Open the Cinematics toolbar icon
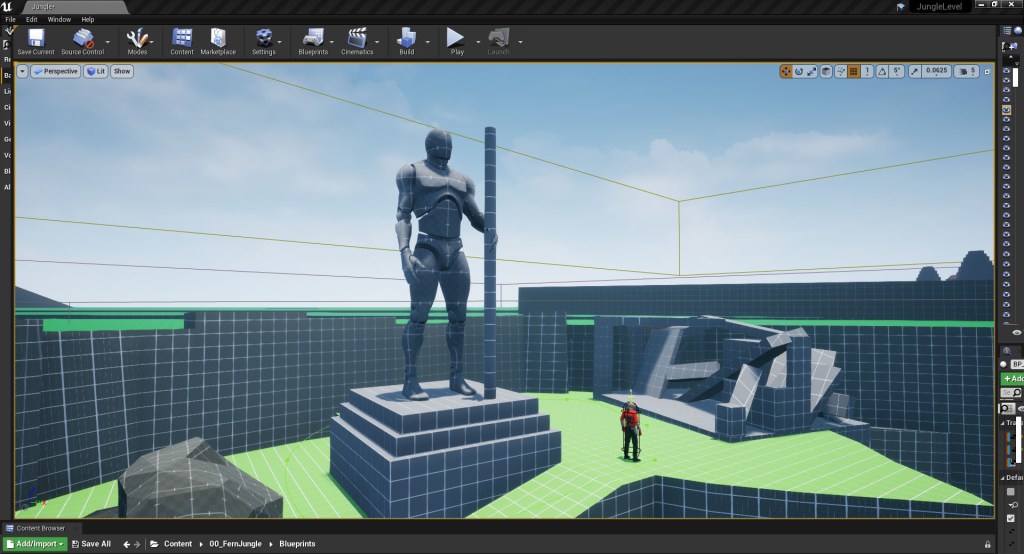The height and width of the screenshot is (554, 1024). 357,38
